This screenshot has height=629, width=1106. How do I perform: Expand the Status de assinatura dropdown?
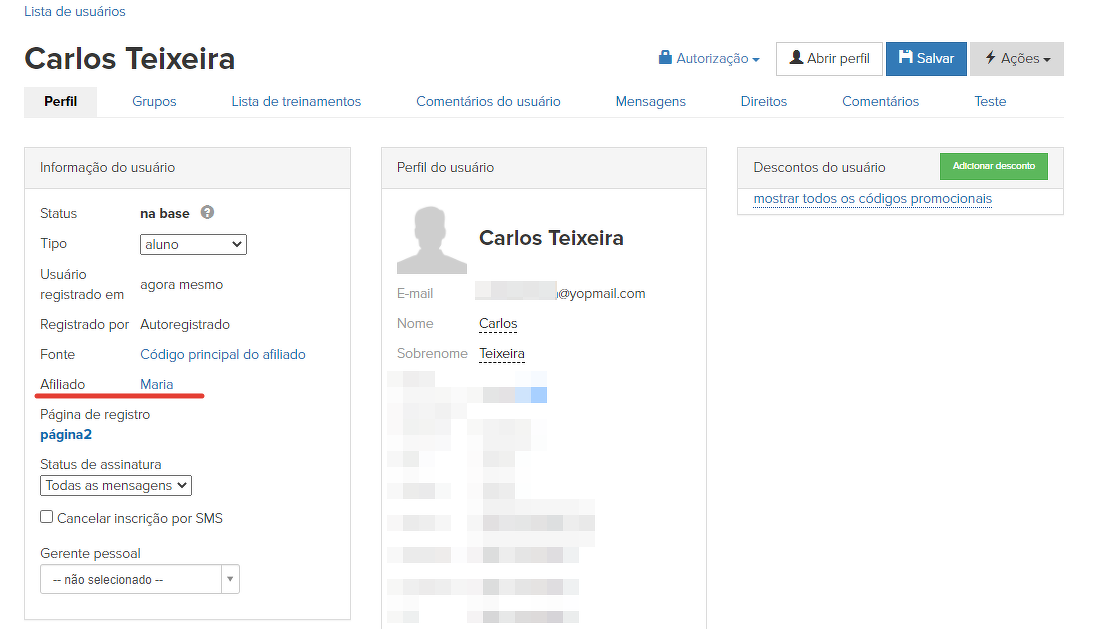116,485
